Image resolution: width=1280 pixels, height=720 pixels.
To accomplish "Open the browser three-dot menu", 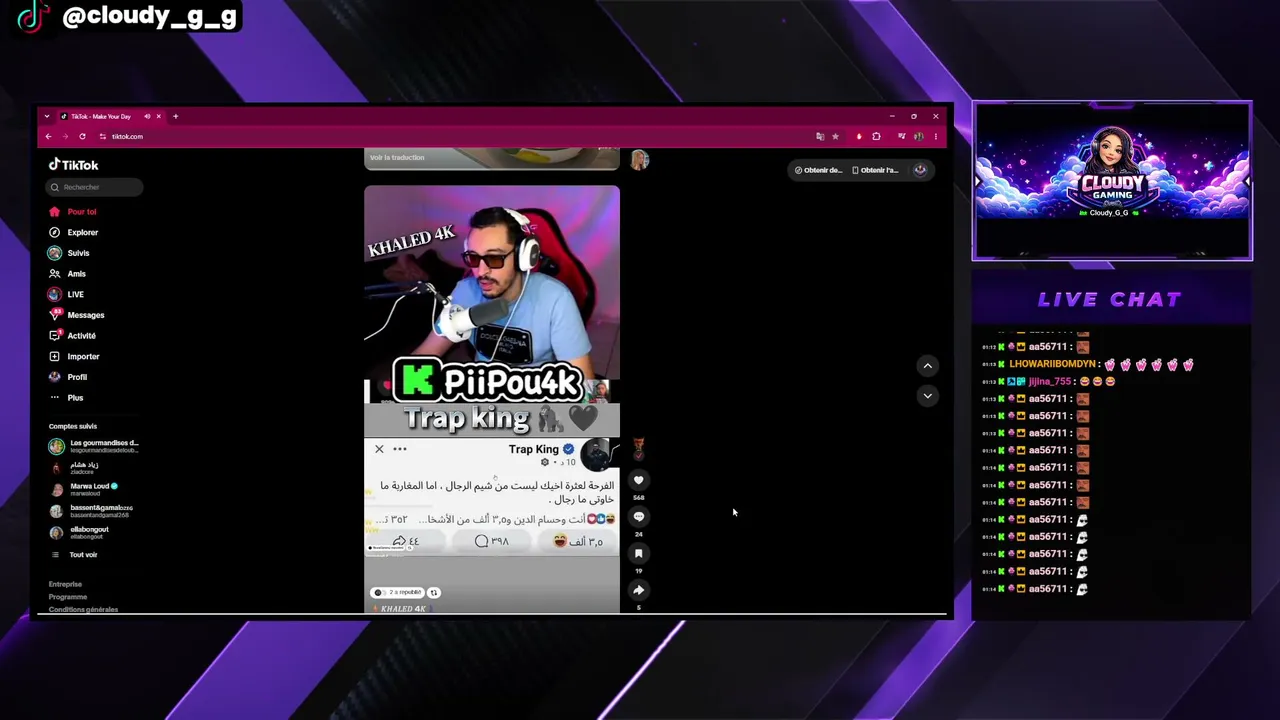I will click(936, 137).
